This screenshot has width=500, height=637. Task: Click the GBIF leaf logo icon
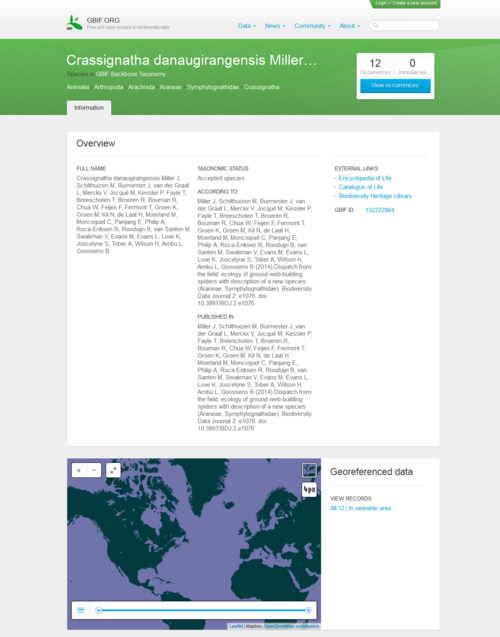point(74,22)
